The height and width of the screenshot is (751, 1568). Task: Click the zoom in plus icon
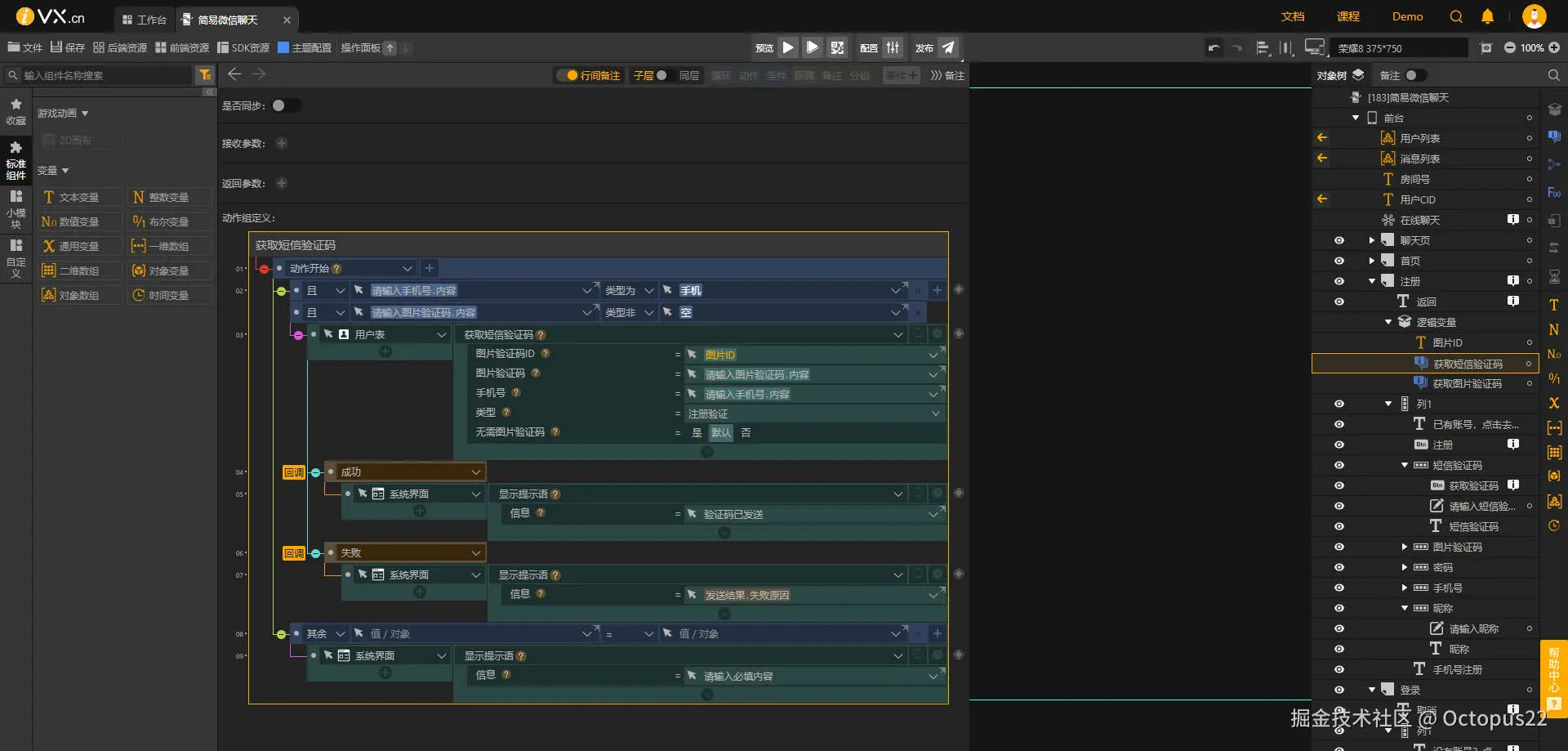(x=1554, y=48)
